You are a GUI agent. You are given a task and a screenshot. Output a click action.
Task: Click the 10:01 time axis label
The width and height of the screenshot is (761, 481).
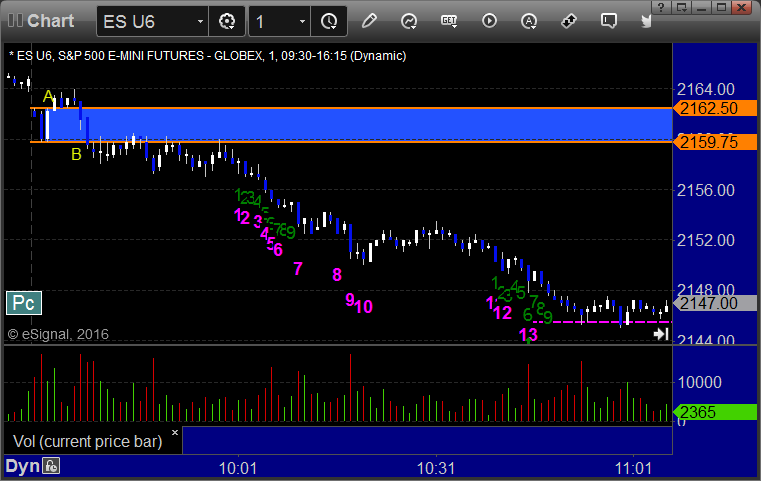click(x=238, y=468)
